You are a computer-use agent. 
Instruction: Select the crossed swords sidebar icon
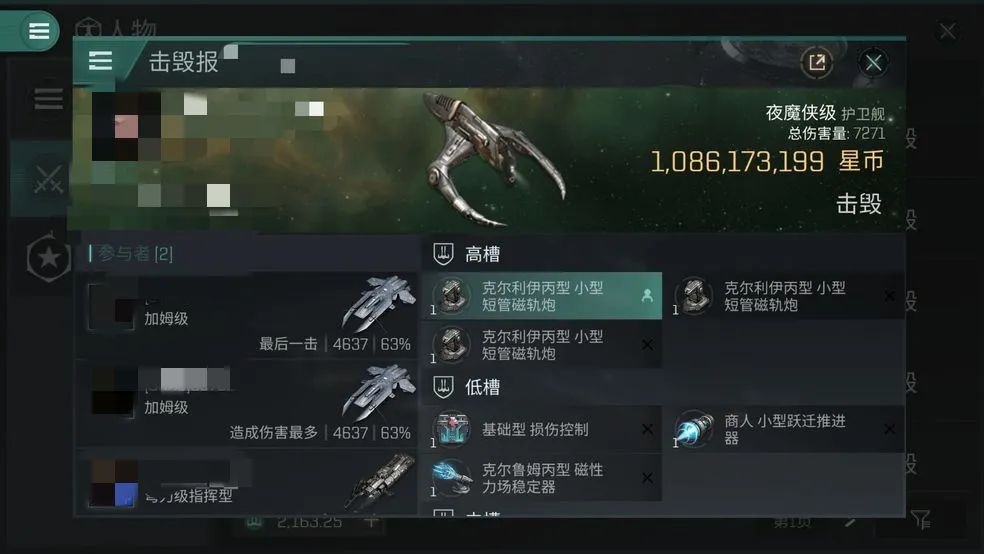(47, 178)
